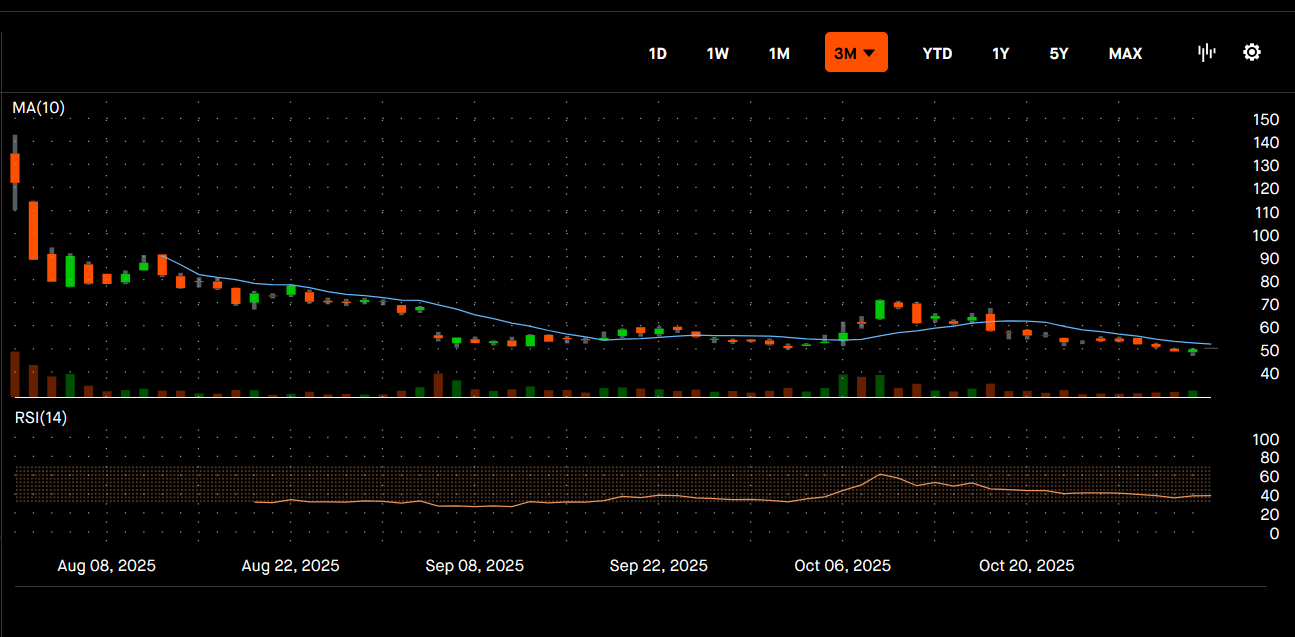1295x637 pixels.
Task: Switch chart to YTD range
Action: click(x=937, y=54)
